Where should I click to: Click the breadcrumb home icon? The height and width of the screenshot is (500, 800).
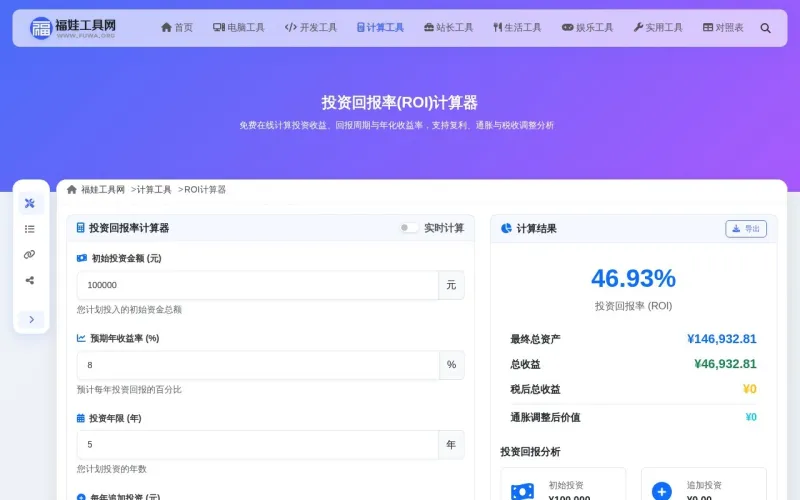pyautogui.click(x=71, y=190)
